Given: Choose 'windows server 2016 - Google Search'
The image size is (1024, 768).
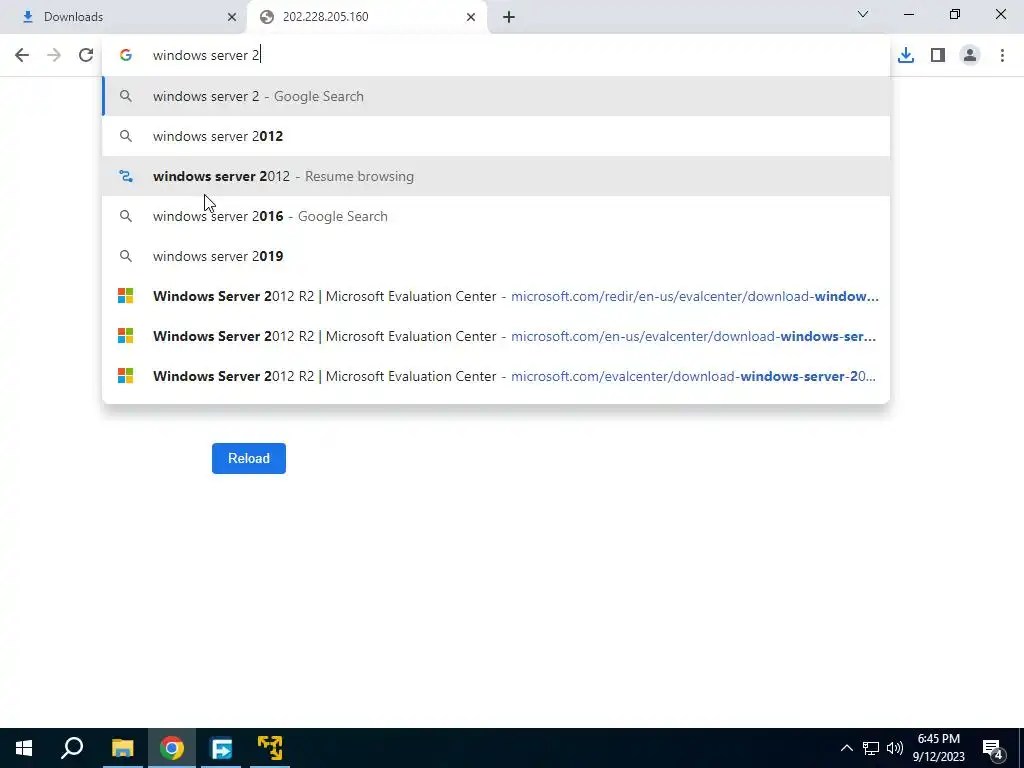Looking at the screenshot, I should pyautogui.click(x=496, y=216).
